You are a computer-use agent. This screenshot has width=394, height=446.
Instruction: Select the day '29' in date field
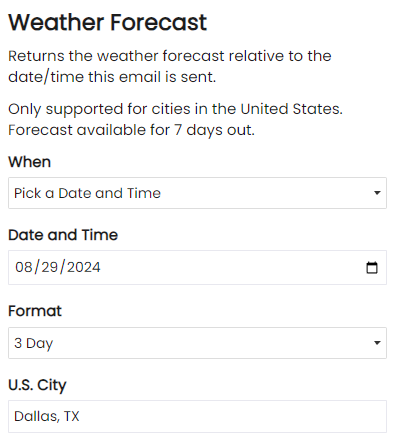pyautogui.click(x=50, y=267)
